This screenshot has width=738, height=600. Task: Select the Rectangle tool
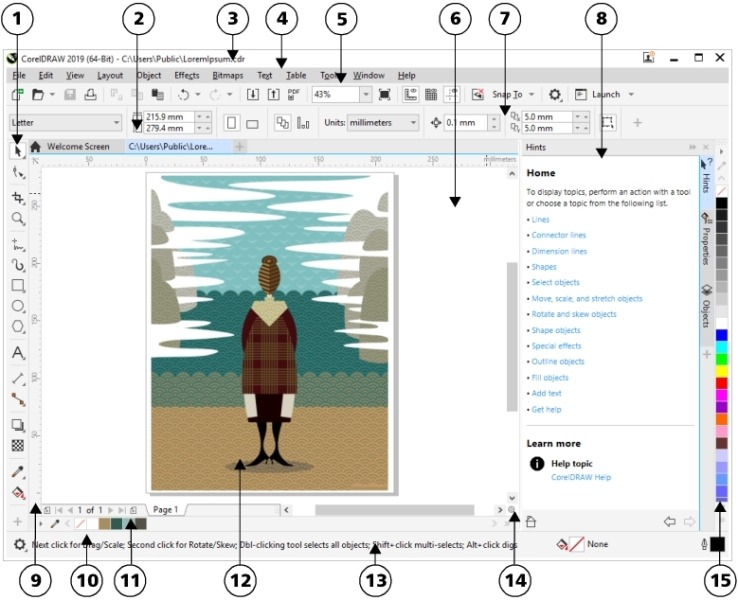(18, 286)
